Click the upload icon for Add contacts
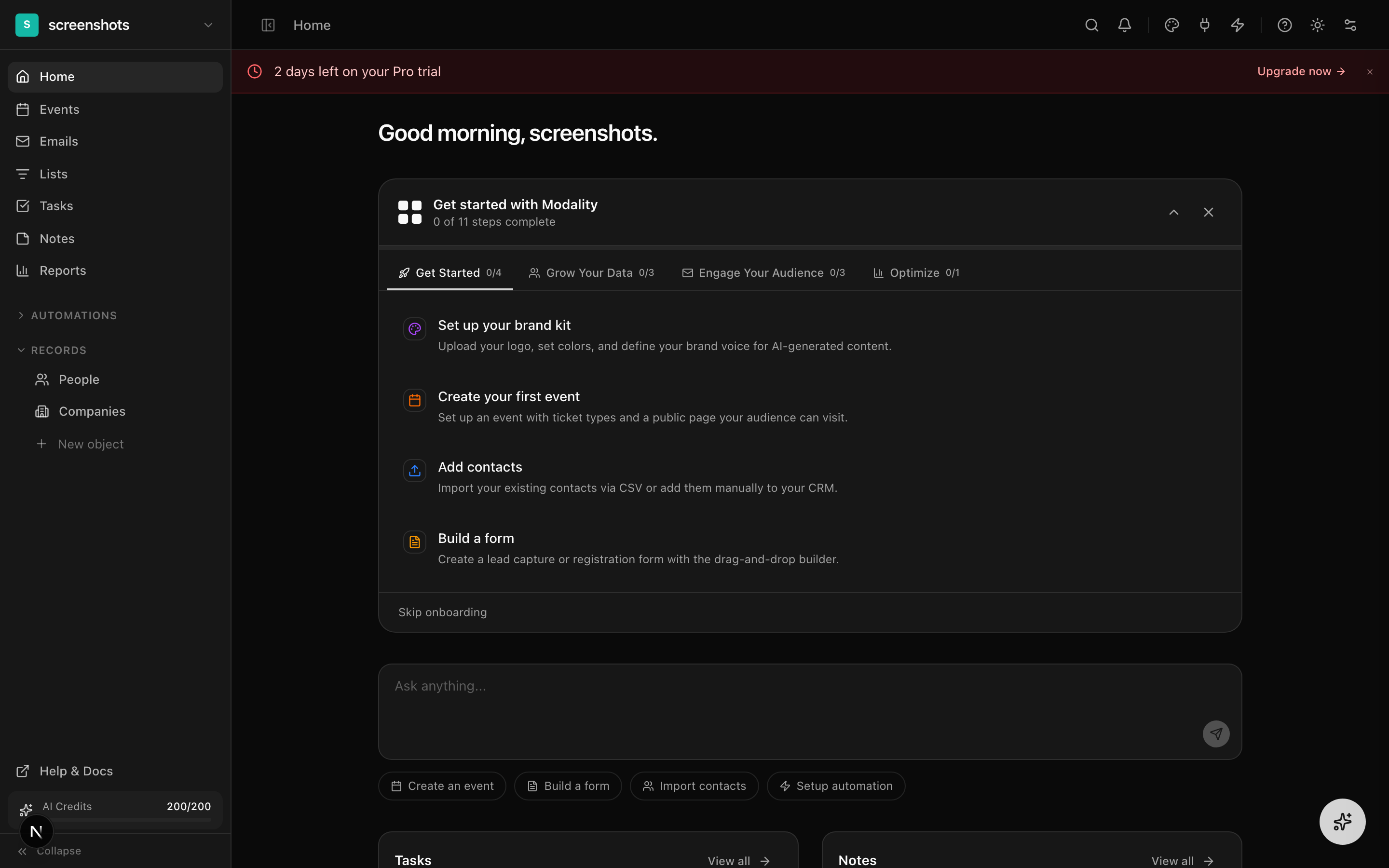Viewport: 1389px width, 868px height. (x=414, y=471)
